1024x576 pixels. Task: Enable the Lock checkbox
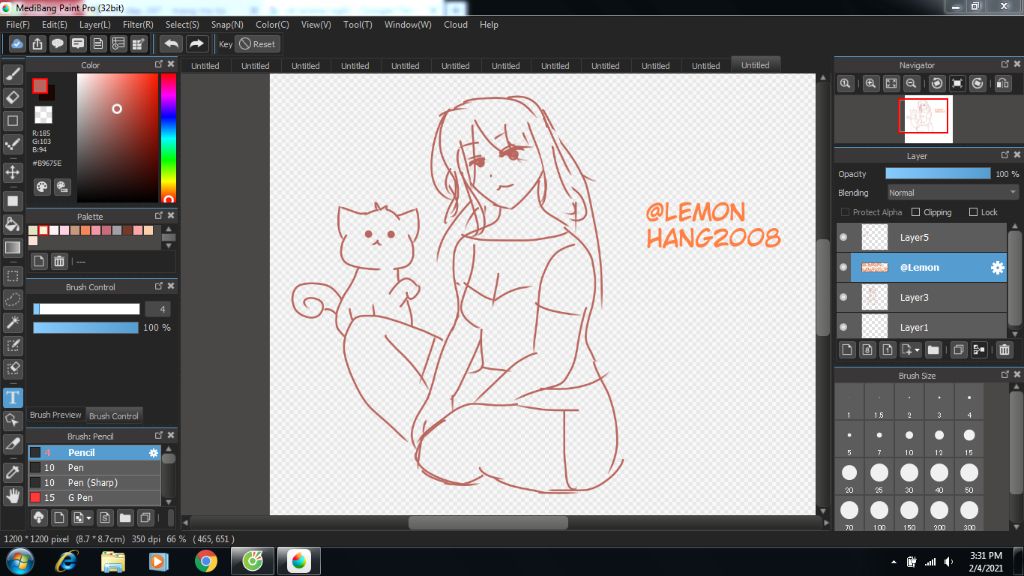pyautogui.click(x=973, y=212)
